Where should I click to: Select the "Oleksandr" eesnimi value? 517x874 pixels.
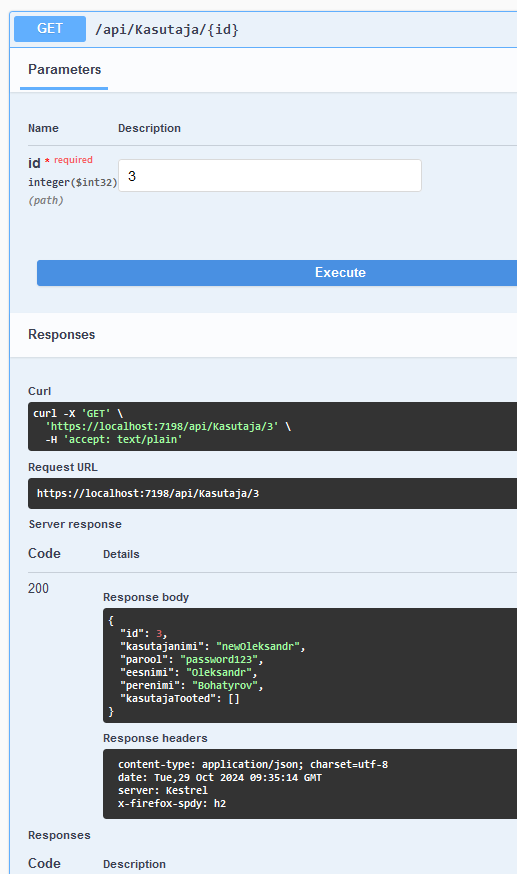(219, 672)
